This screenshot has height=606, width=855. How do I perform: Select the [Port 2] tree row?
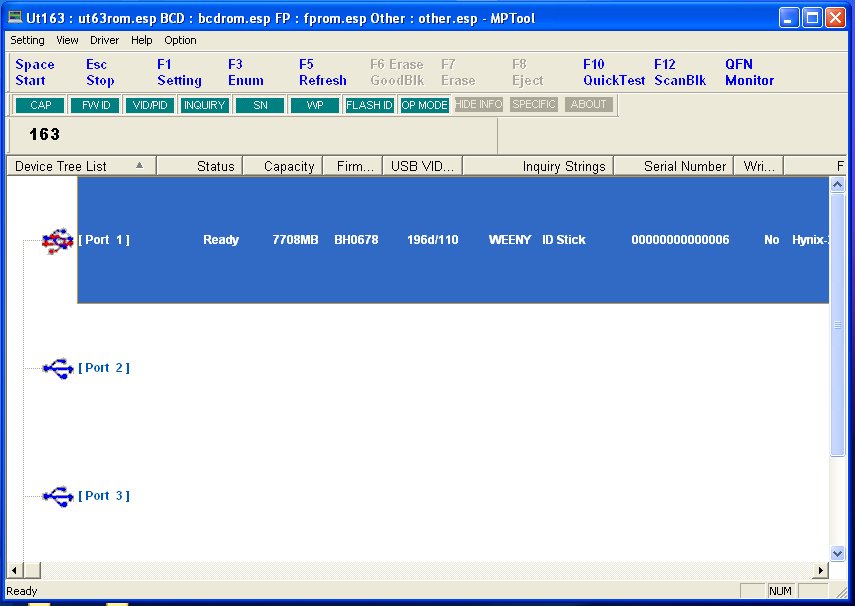(x=104, y=368)
